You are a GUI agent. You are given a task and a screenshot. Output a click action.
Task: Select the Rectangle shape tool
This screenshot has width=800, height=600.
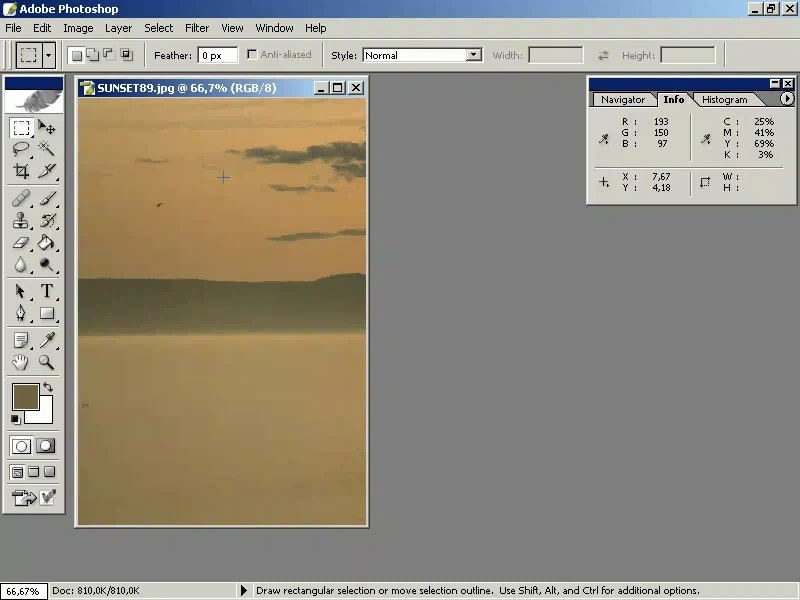46,313
